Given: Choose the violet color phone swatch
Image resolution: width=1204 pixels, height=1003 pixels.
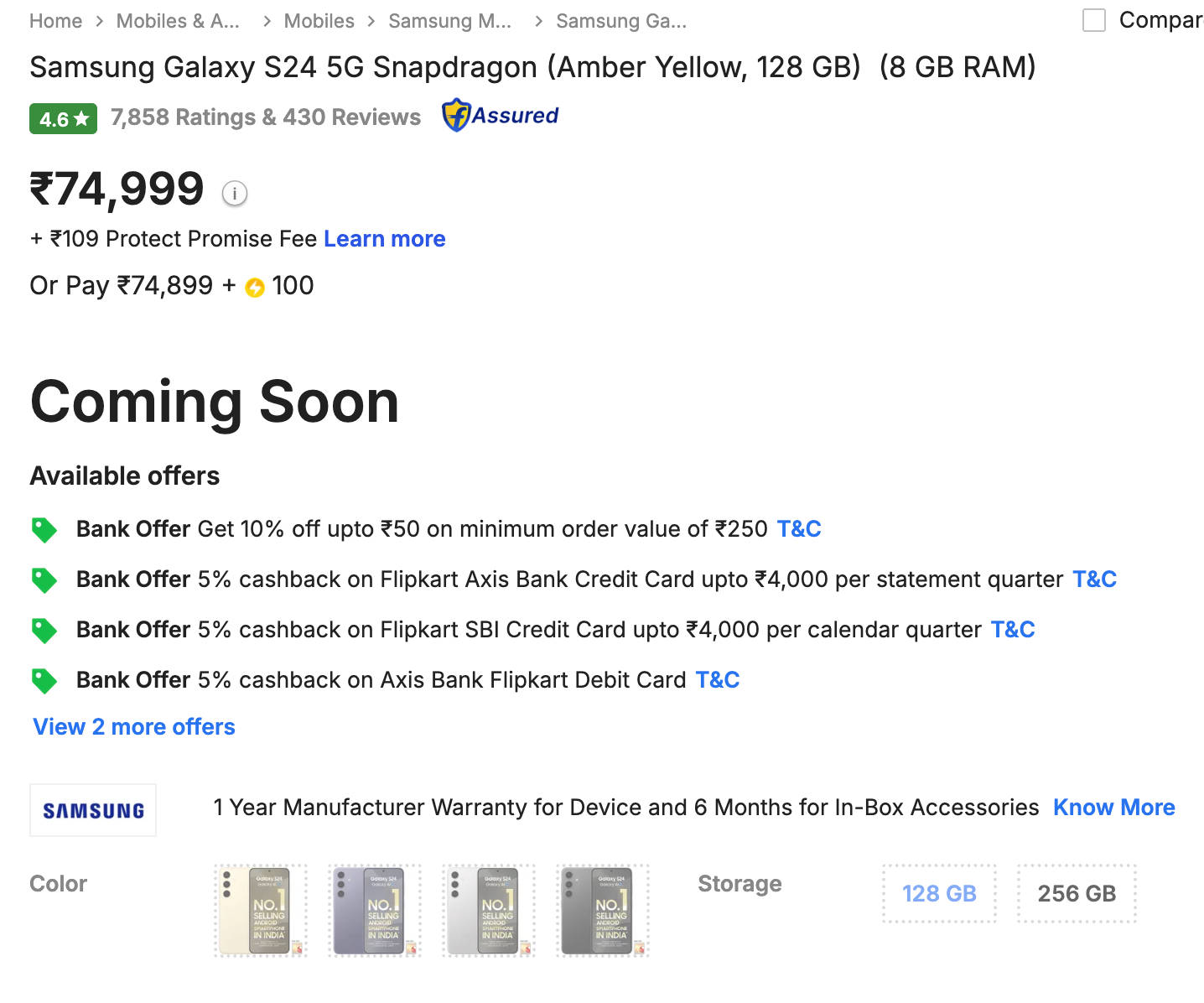Looking at the screenshot, I should 374,911.
